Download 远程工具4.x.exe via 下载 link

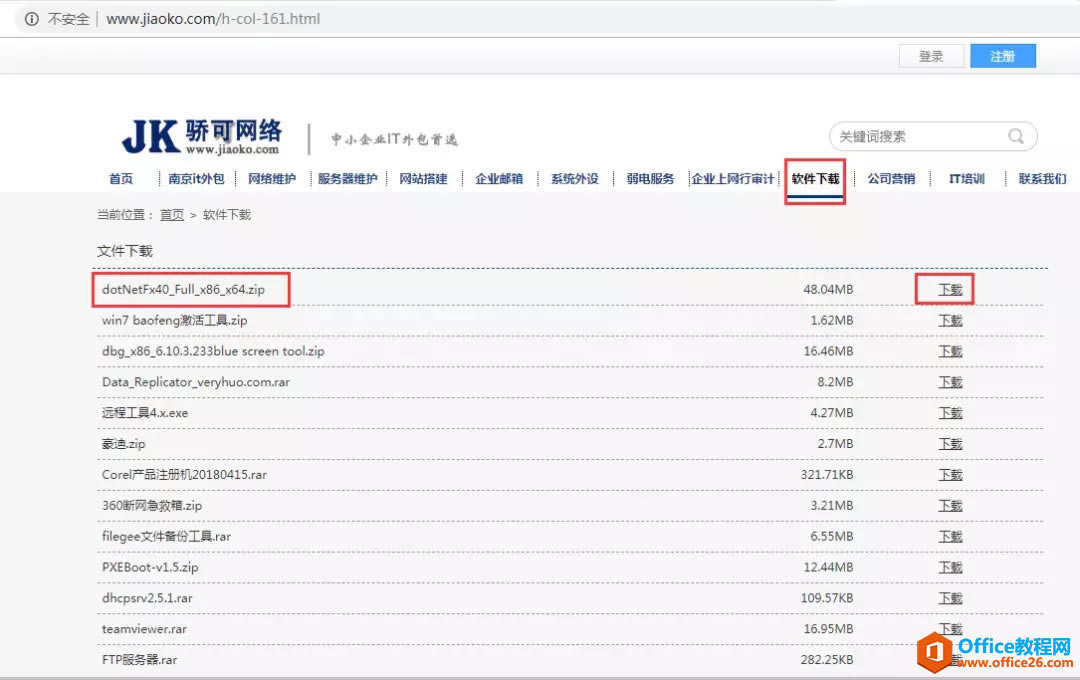951,413
